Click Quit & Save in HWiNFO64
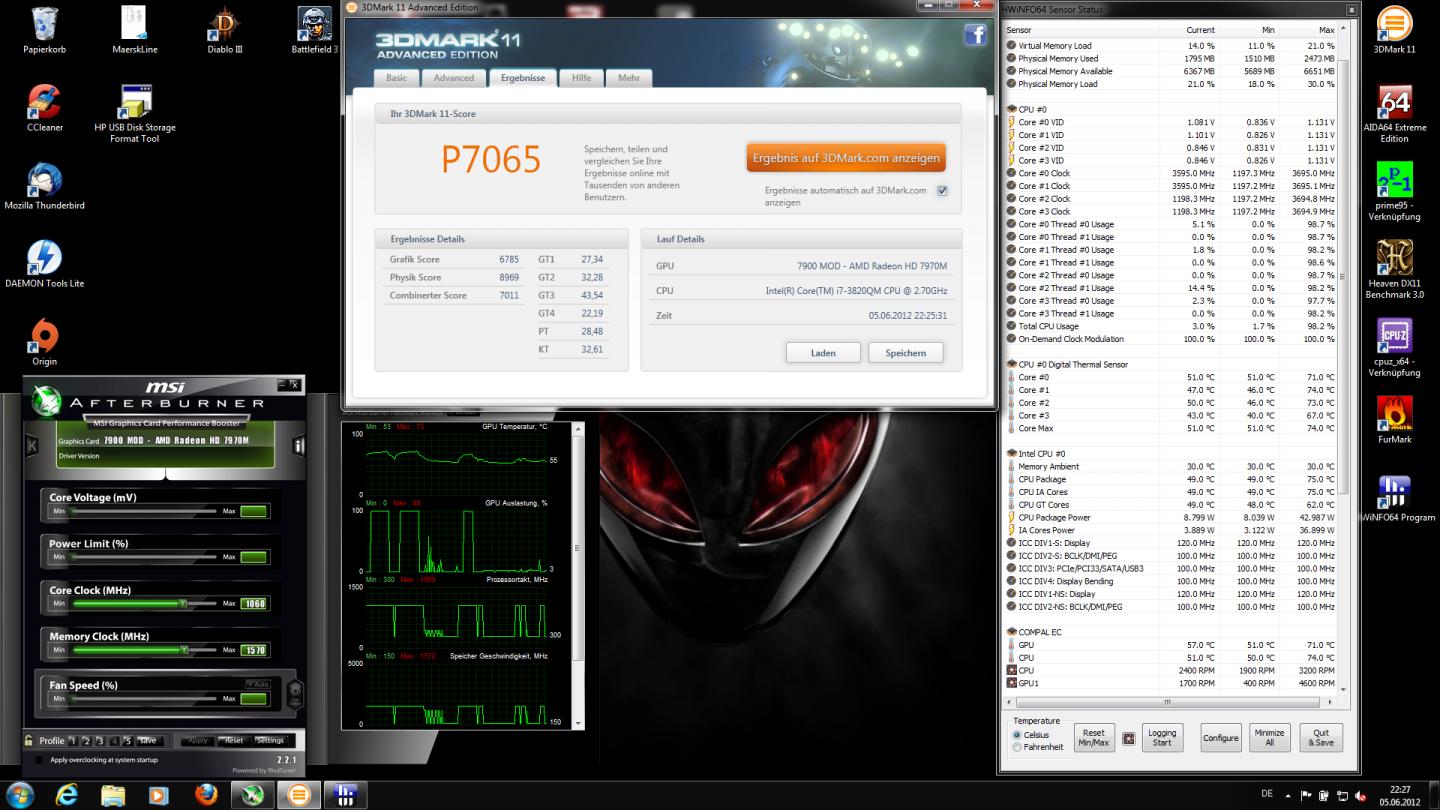 (x=1323, y=738)
